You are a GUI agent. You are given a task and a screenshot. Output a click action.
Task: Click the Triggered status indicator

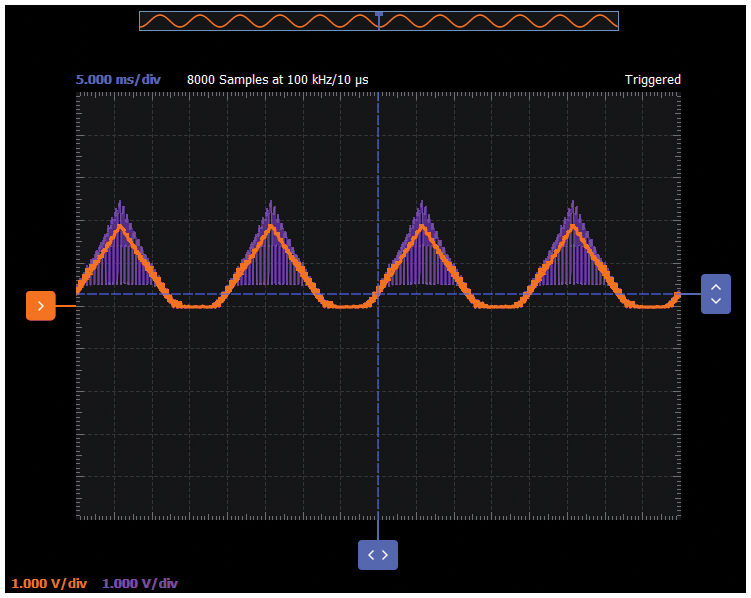[652, 80]
